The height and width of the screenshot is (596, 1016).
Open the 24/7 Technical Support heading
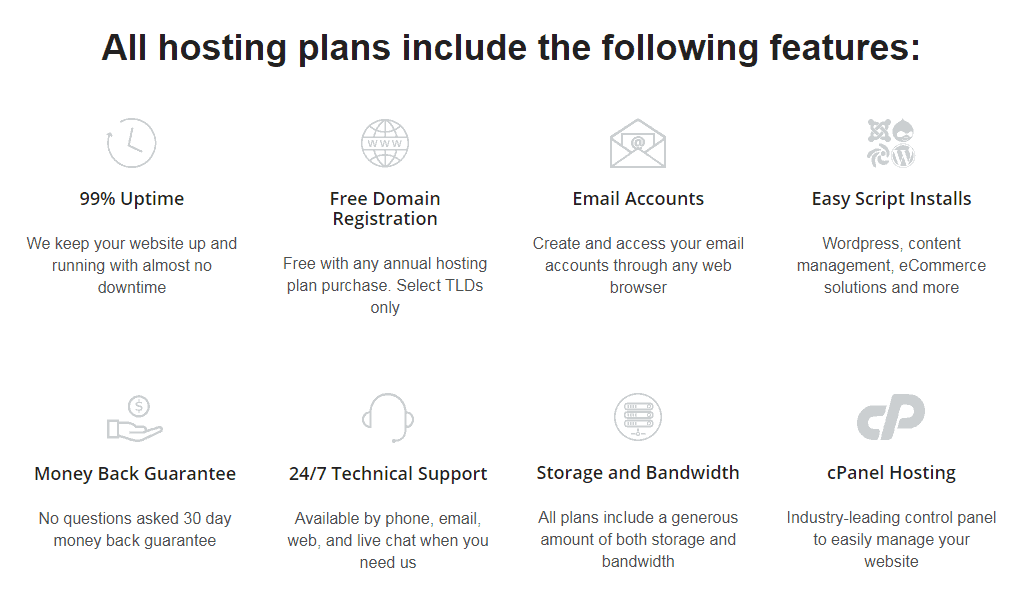coord(387,474)
